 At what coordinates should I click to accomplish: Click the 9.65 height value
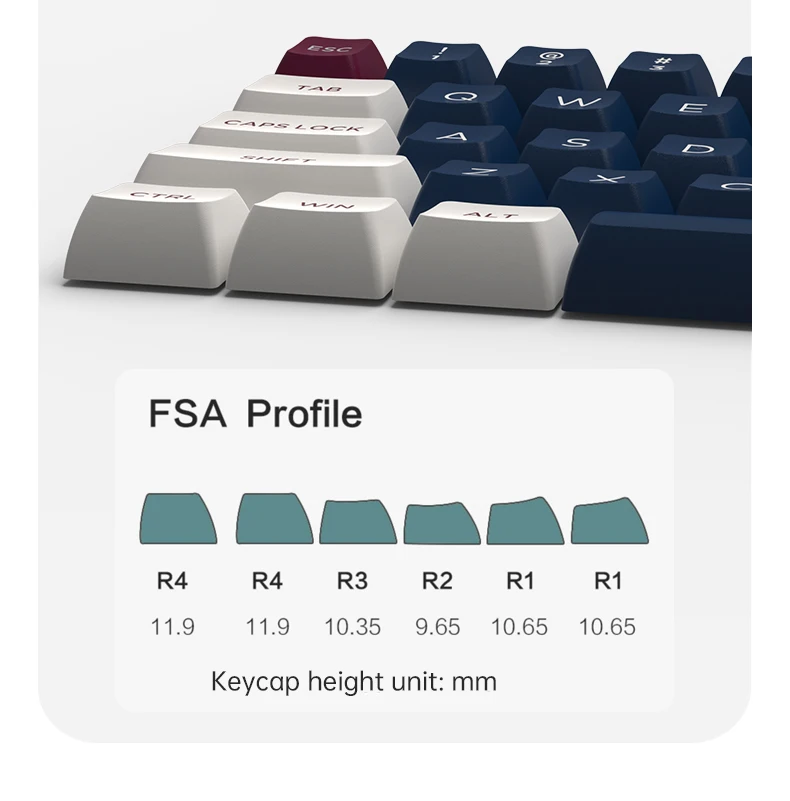(x=437, y=627)
